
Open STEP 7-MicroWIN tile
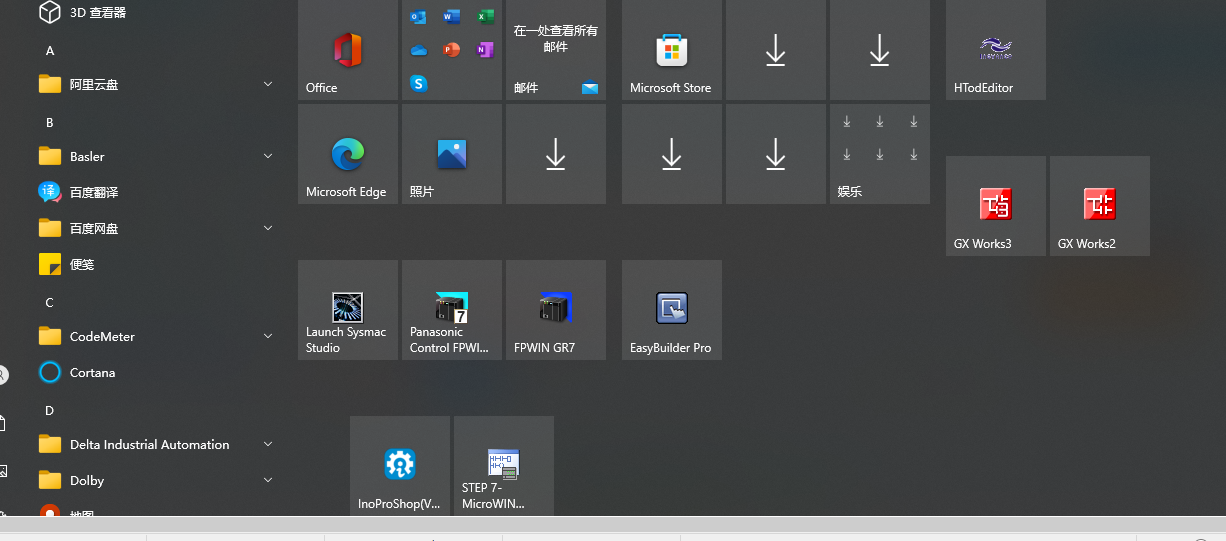[x=503, y=466]
